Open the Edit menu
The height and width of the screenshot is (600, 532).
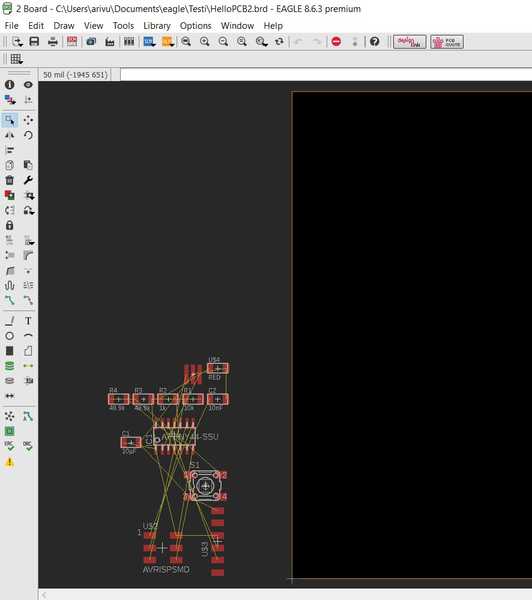tap(36, 26)
